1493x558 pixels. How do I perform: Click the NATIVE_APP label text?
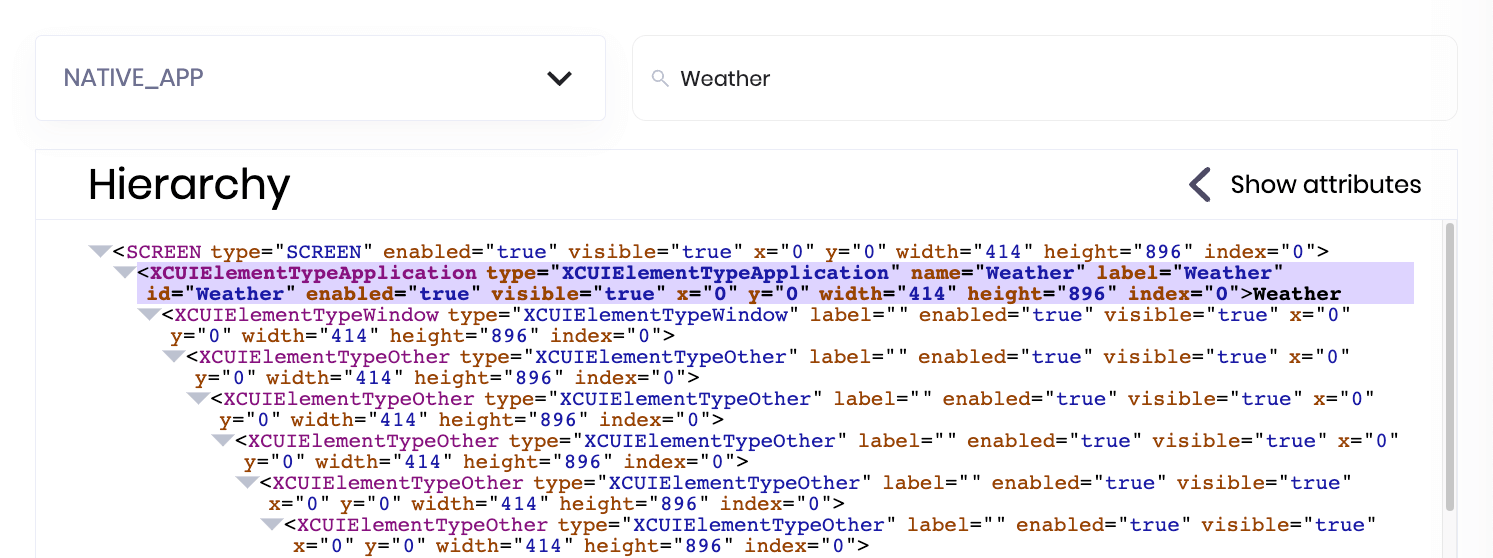pyautogui.click(x=134, y=78)
